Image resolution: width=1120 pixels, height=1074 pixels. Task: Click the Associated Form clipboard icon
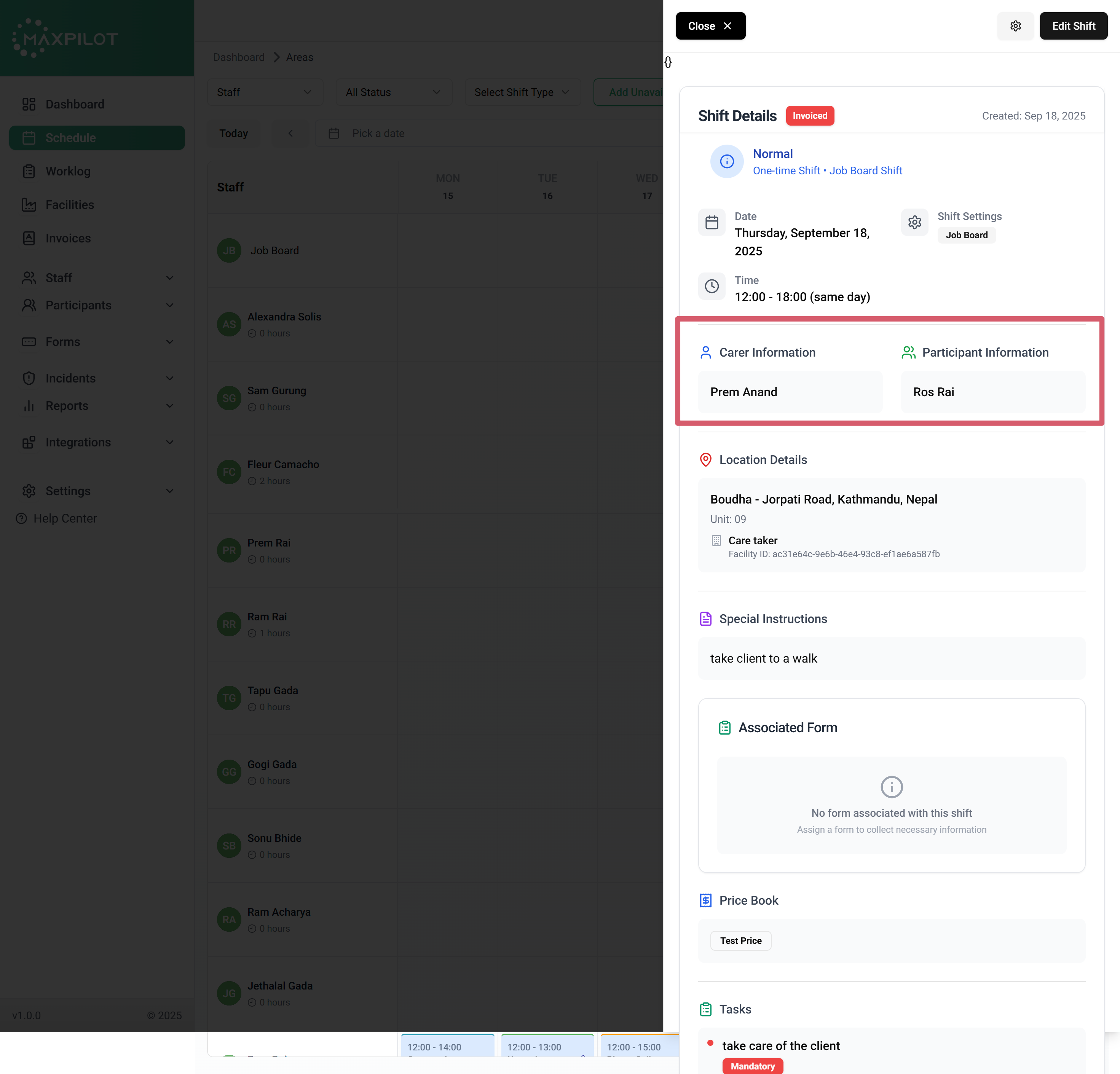click(724, 727)
